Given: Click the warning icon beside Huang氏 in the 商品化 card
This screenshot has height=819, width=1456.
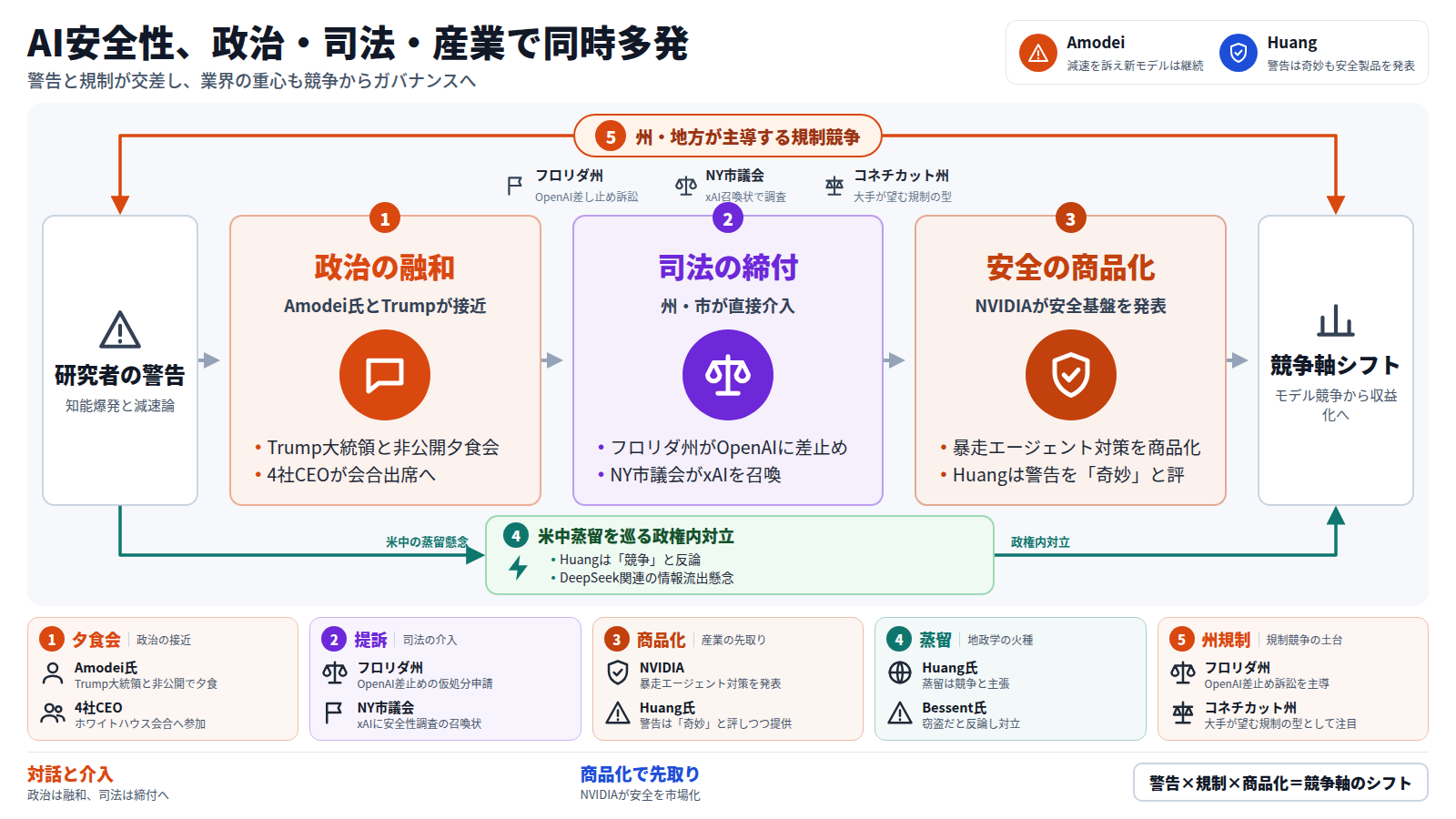Looking at the screenshot, I should [618, 713].
